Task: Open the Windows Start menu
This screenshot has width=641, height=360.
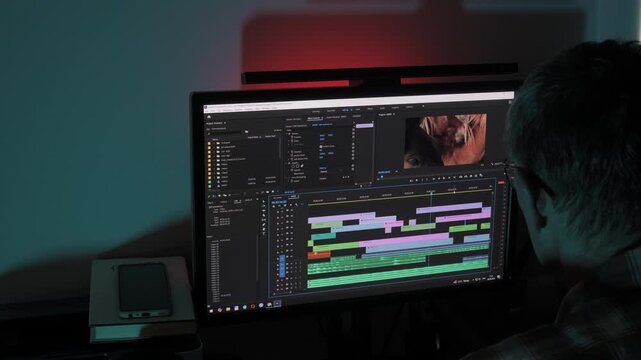Action: (211, 310)
